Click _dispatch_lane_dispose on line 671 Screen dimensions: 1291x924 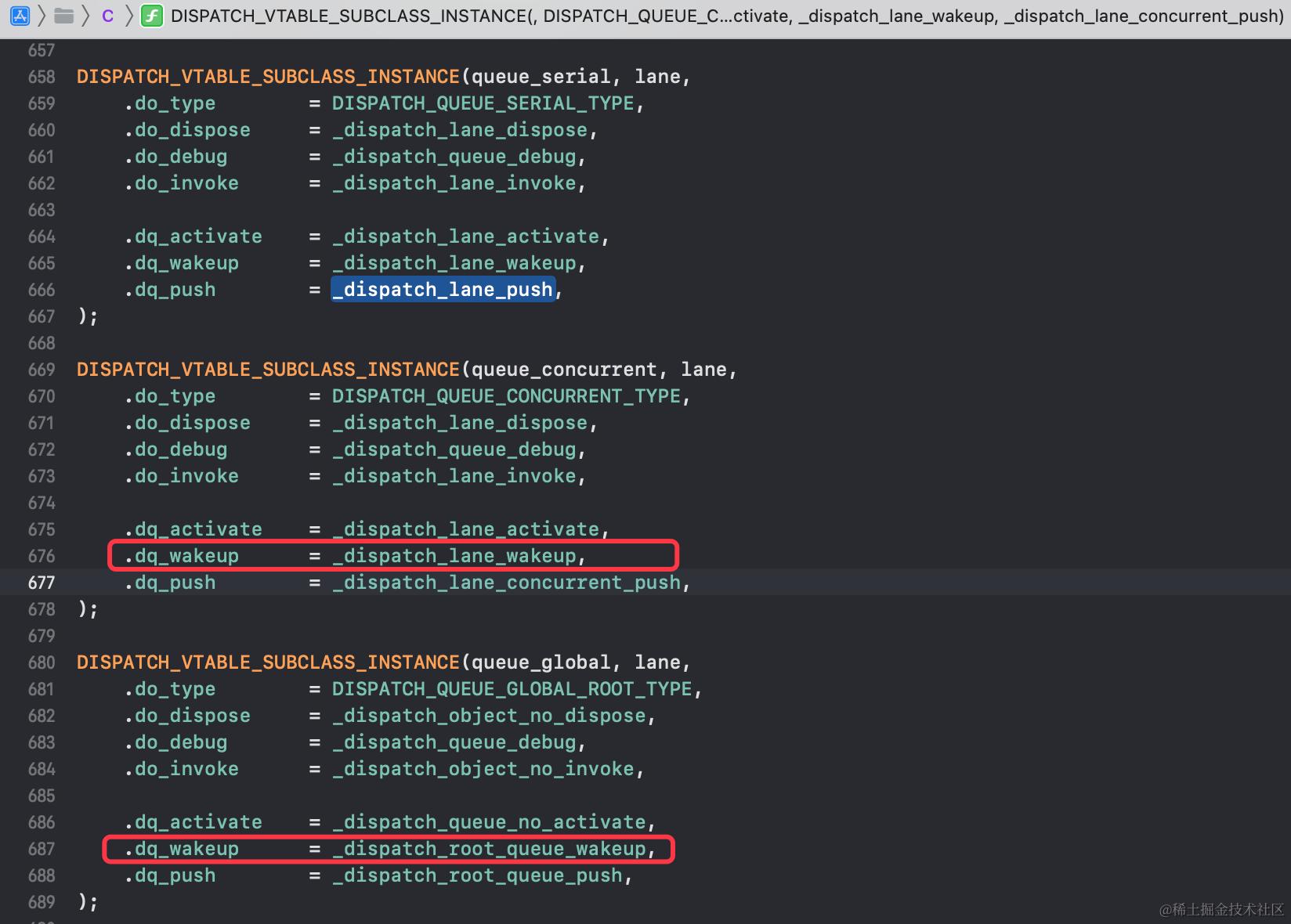click(460, 423)
